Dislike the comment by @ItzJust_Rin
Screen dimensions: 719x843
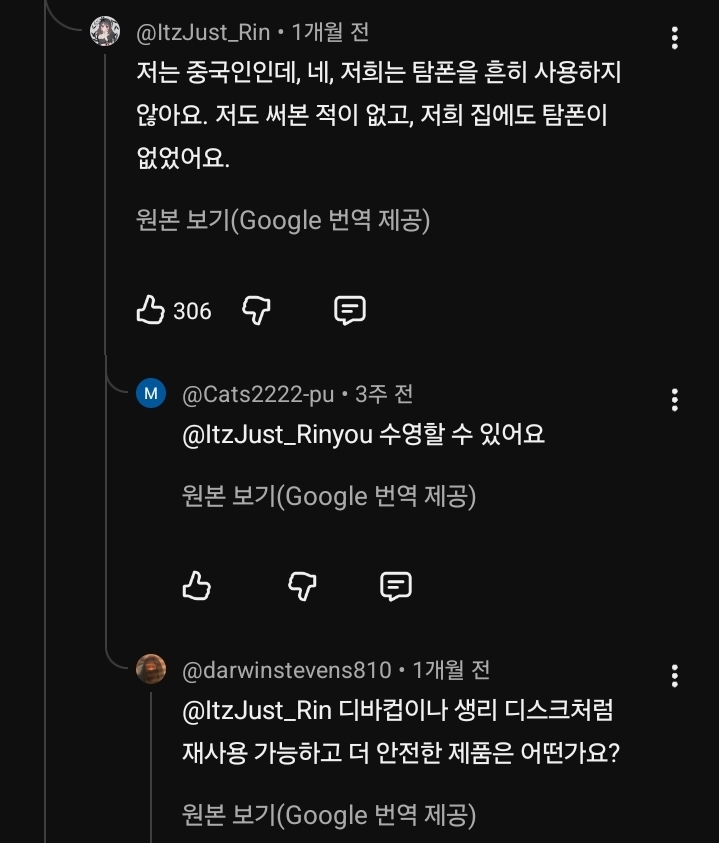(x=256, y=311)
